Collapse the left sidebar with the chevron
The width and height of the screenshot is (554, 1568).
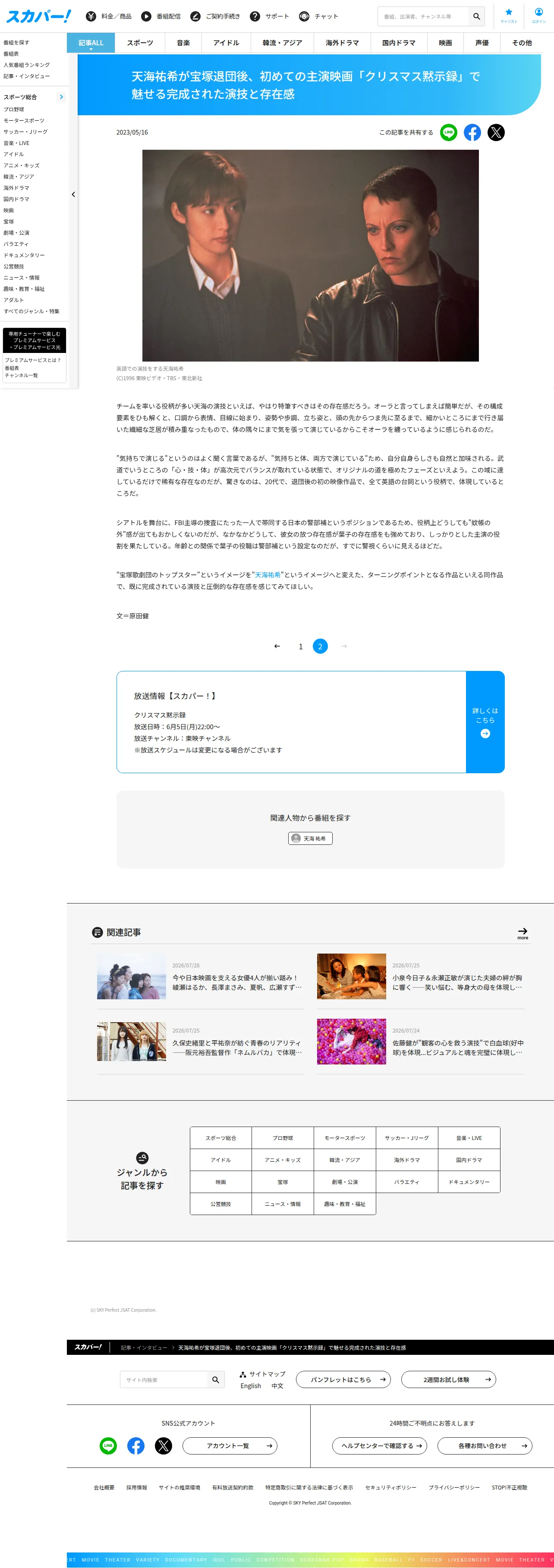click(x=74, y=195)
